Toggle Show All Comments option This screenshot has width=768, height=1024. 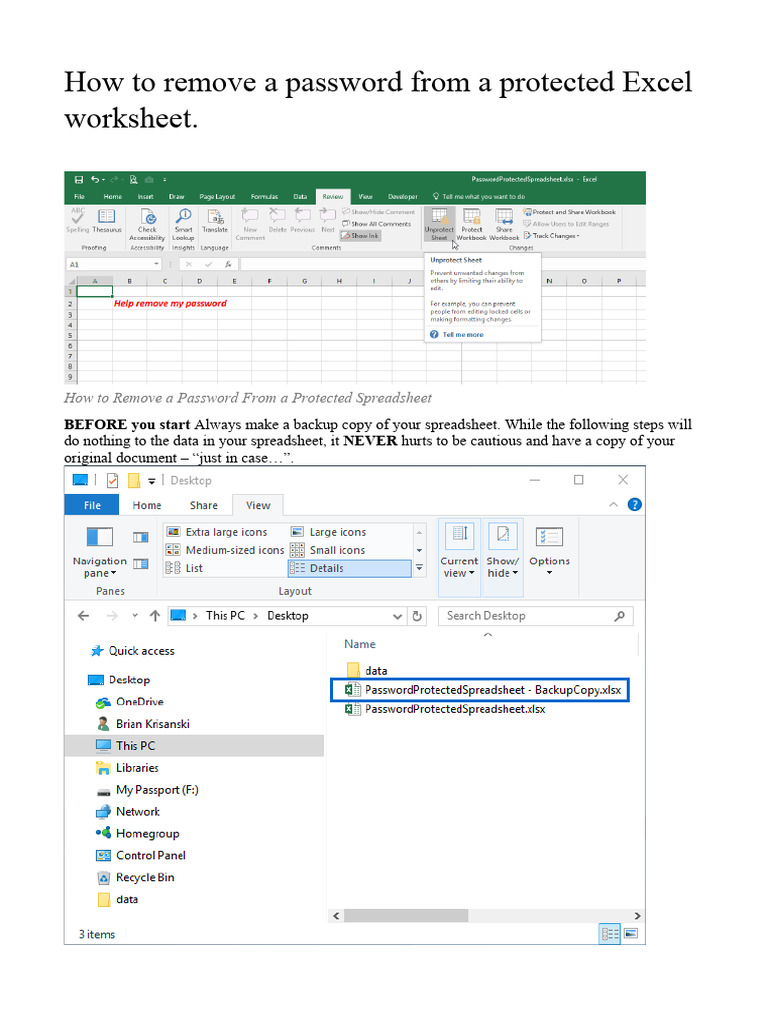coord(377,224)
